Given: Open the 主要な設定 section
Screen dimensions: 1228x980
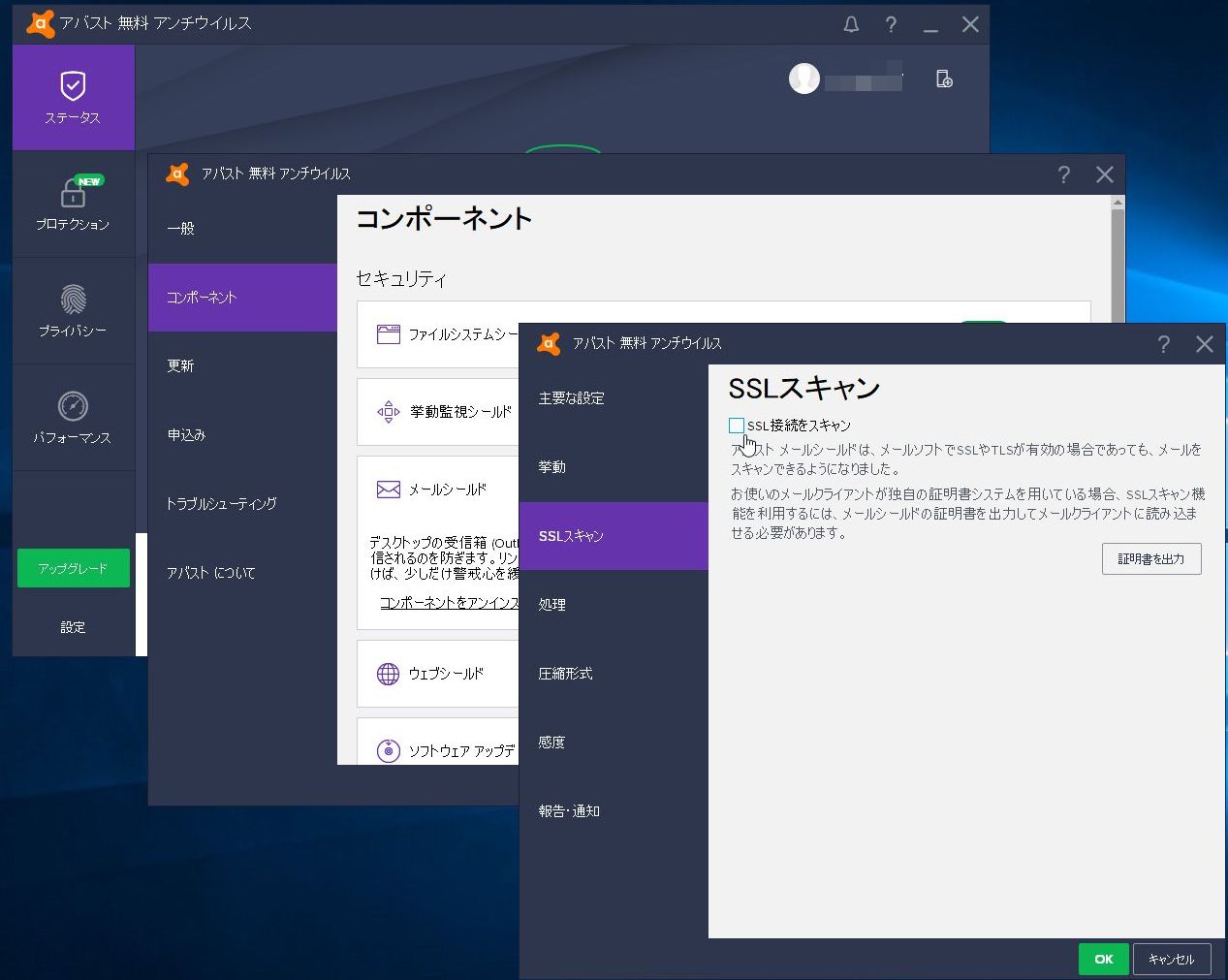Looking at the screenshot, I should 614,398.
